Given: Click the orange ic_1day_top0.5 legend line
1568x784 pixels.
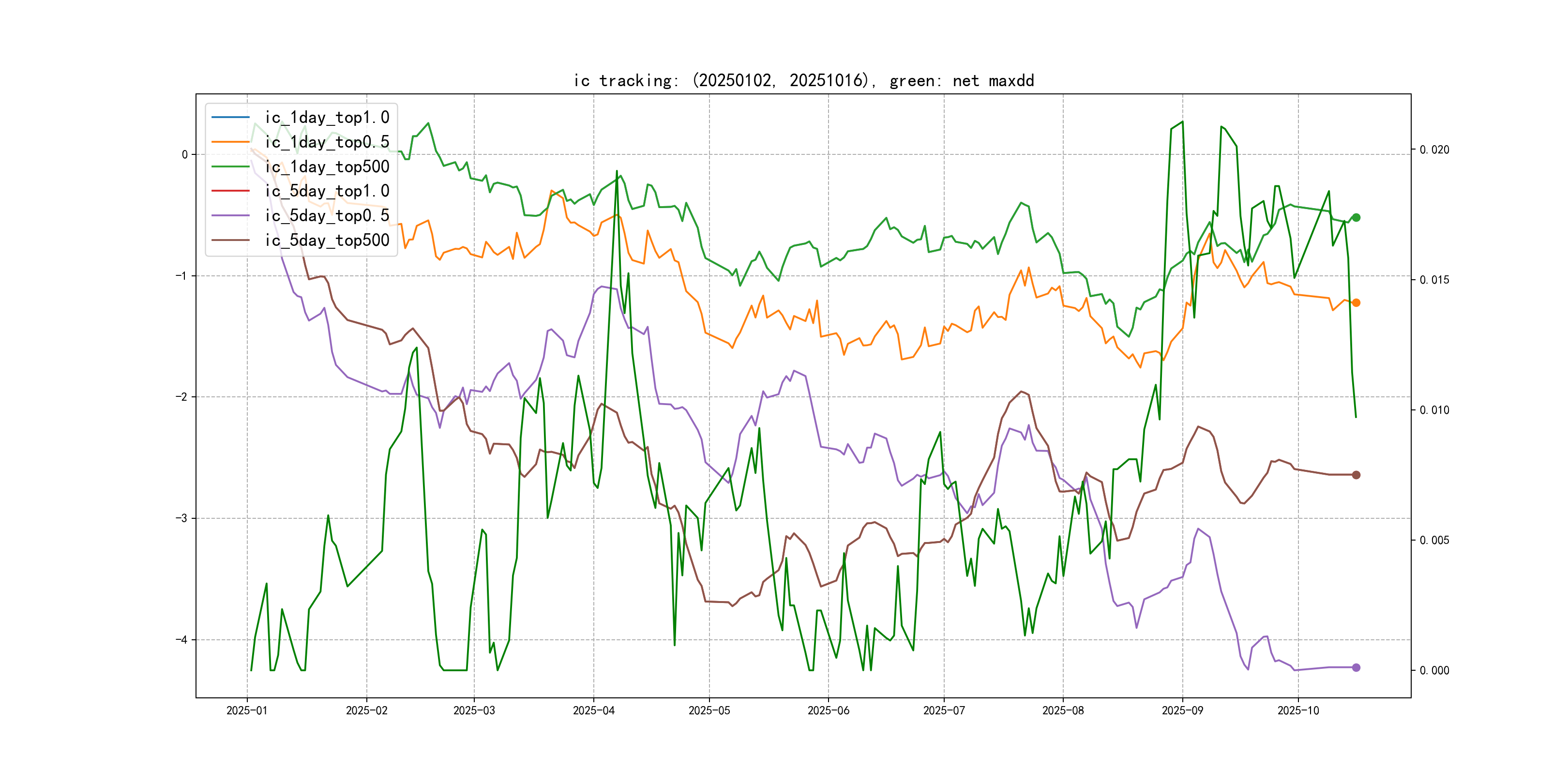Looking at the screenshot, I should coord(230,142).
